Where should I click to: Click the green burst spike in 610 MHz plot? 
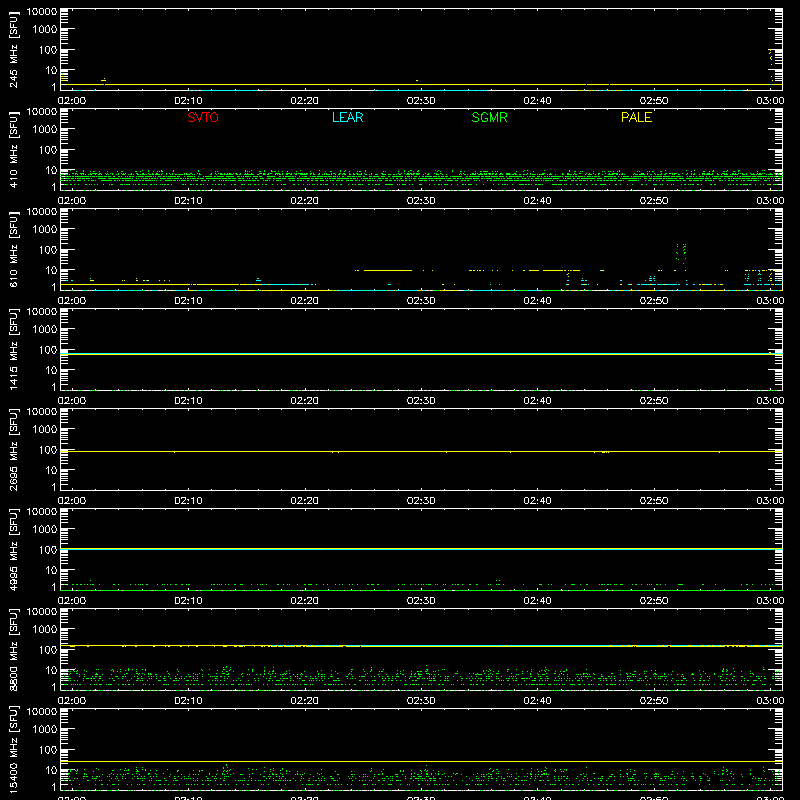681,253
